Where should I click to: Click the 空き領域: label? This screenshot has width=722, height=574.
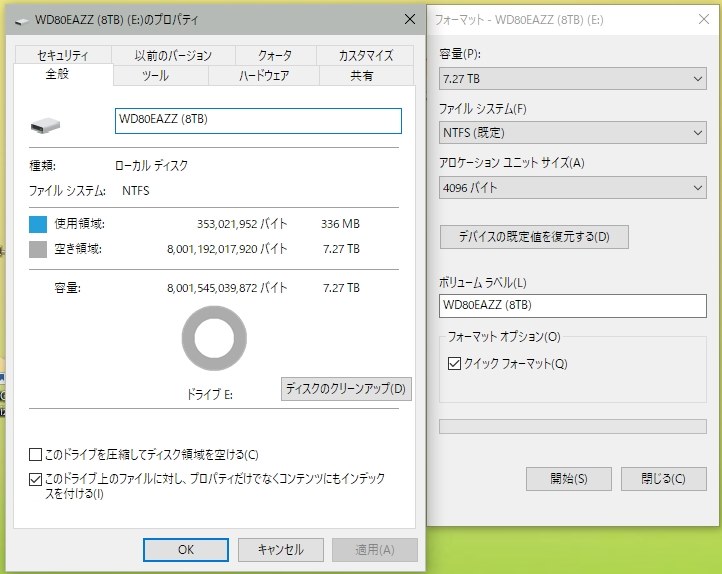(x=78, y=249)
